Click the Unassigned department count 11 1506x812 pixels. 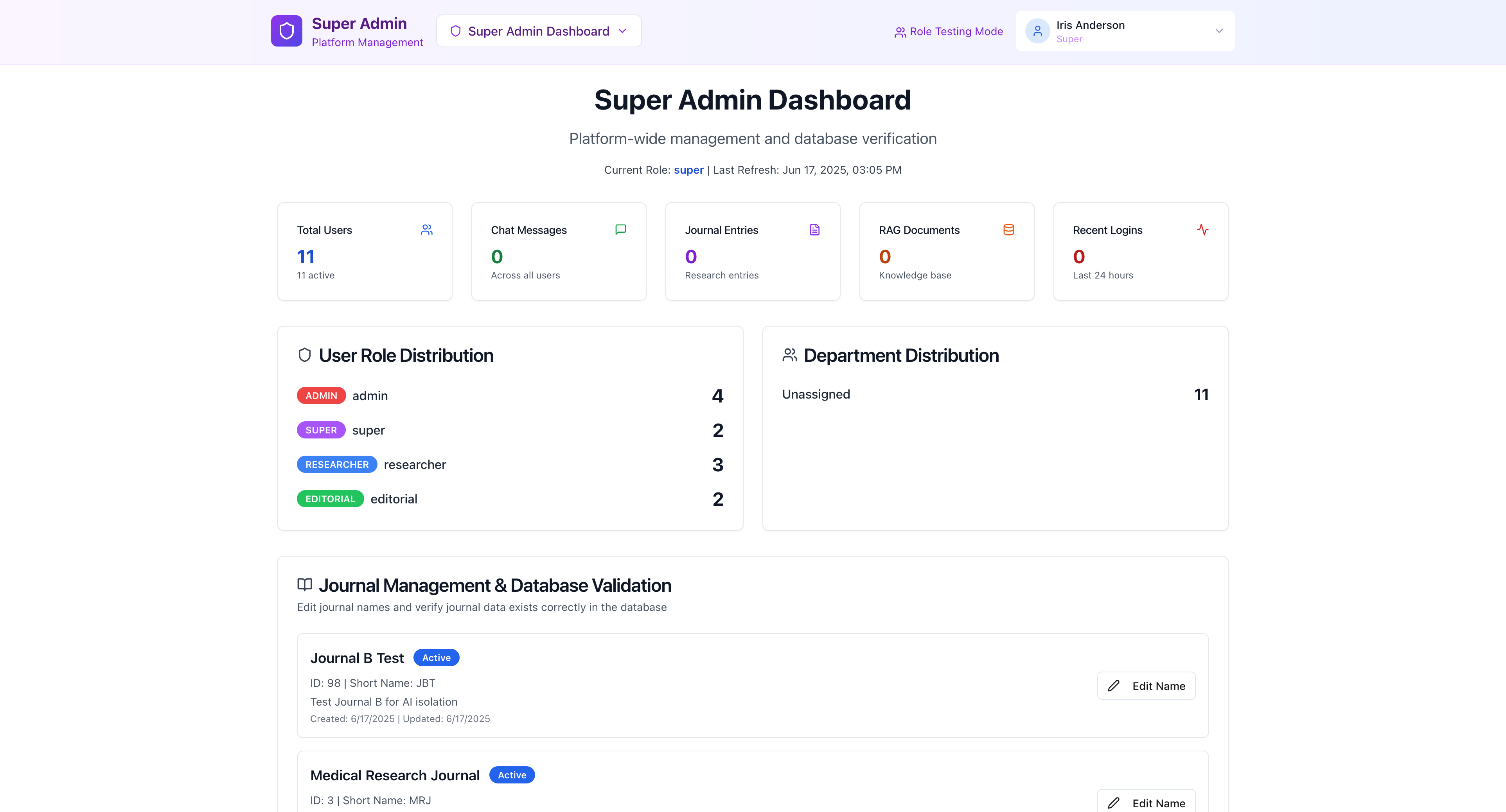1201,395
